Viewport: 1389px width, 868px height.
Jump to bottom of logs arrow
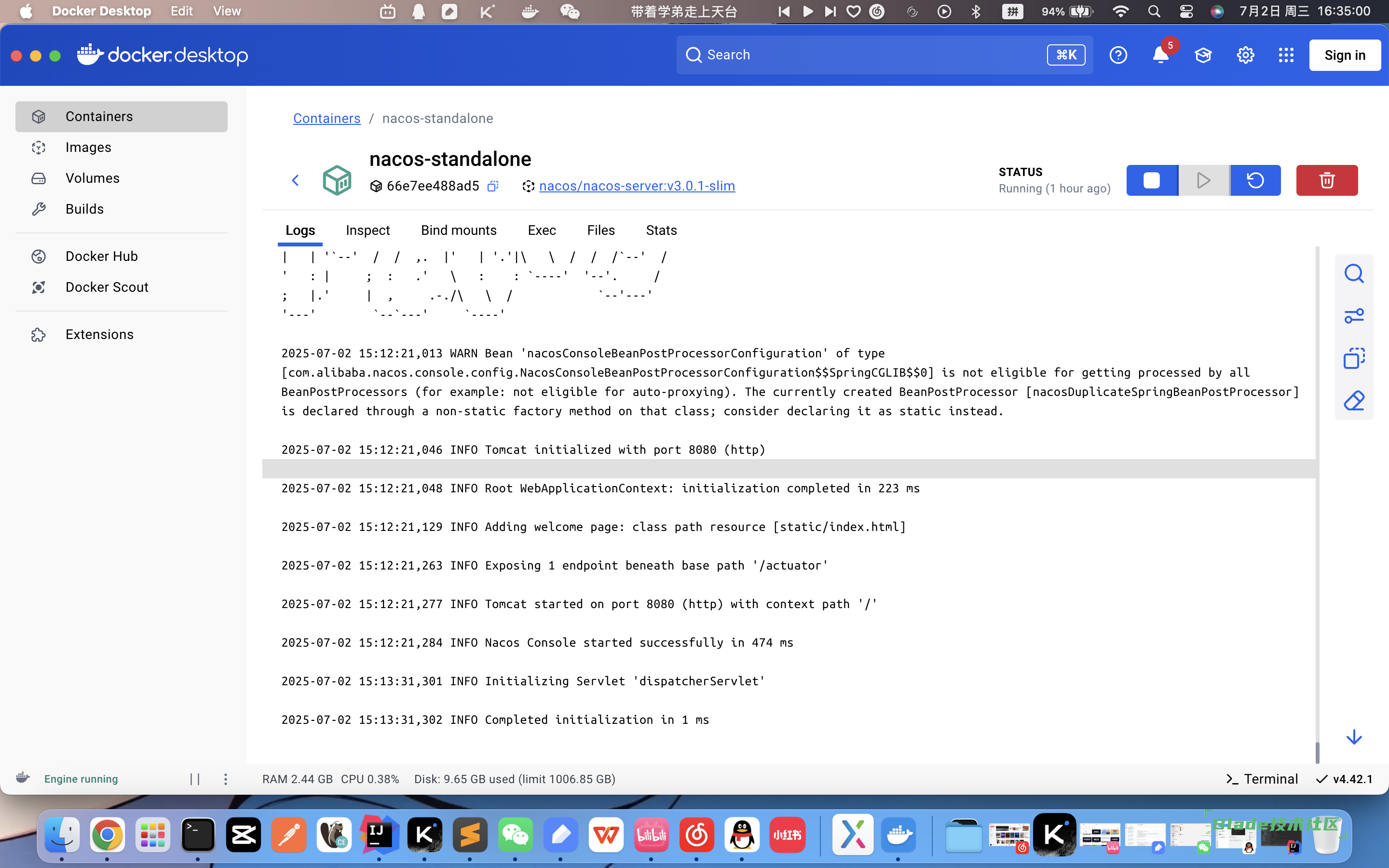coord(1354,737)
